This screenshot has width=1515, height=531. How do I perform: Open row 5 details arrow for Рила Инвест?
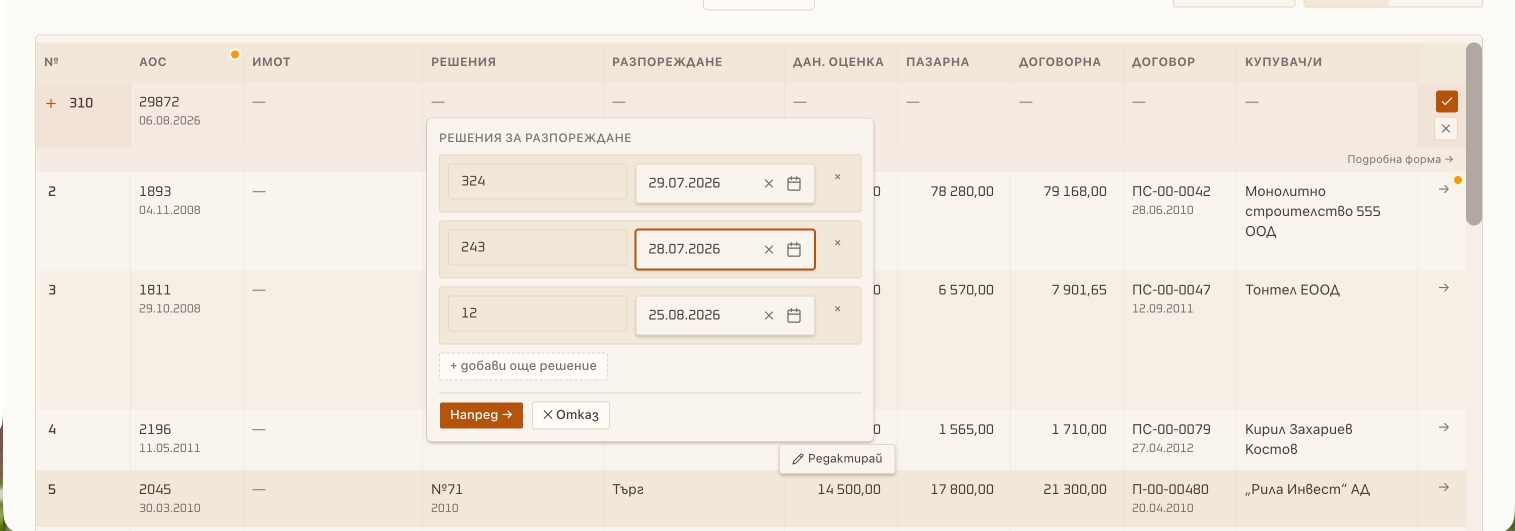click(x=1443, y=487)
